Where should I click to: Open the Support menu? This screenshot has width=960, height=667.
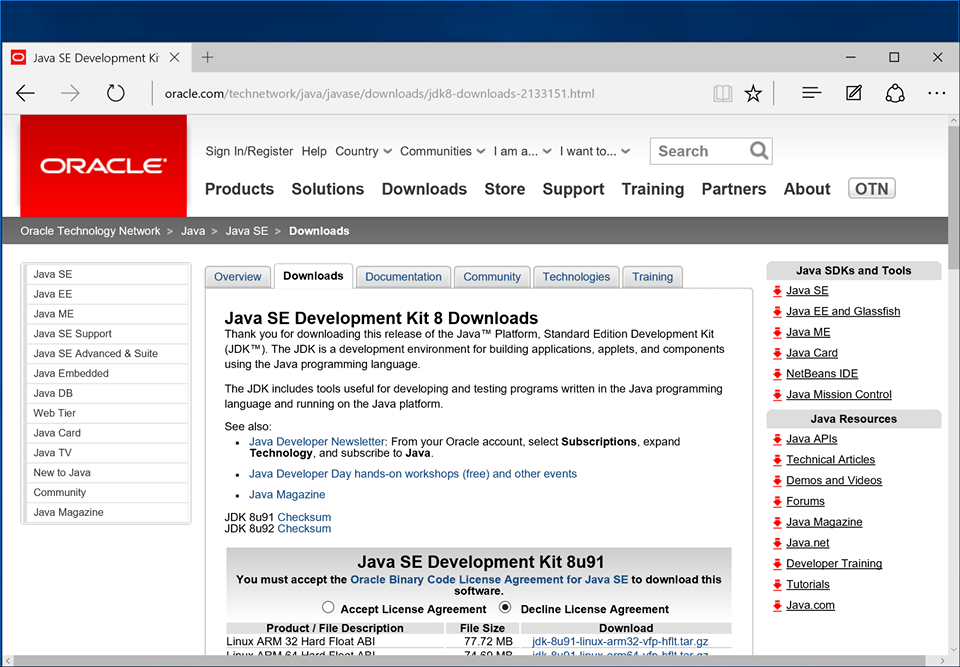tap(573, 189)
